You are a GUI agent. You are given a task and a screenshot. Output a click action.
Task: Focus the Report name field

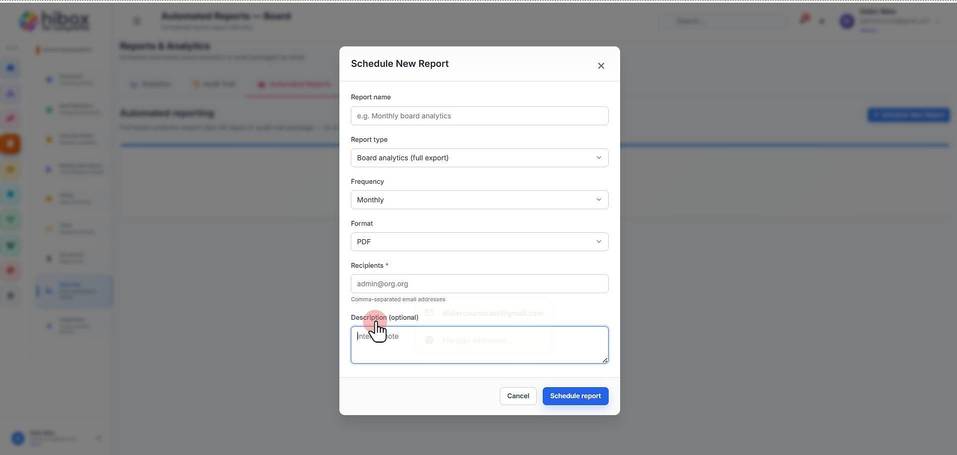[479, 116]
